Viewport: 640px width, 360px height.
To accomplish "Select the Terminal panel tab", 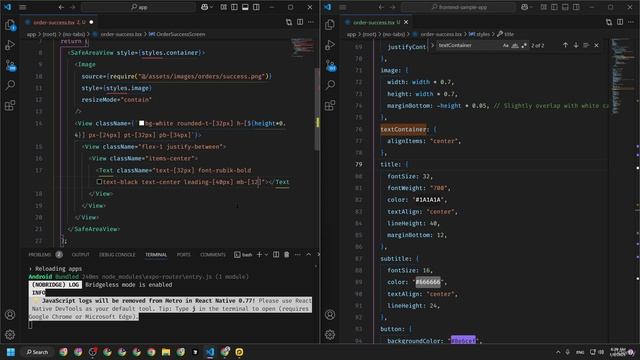I will [156, 254].
